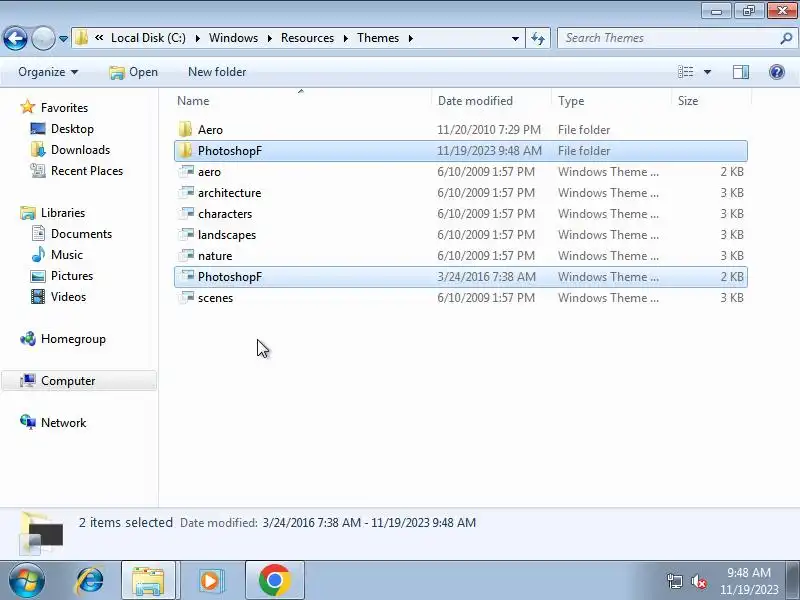This screenshot has height=600, width=800.
Task: Click the network tray icon
Action: tap(674, 581)
